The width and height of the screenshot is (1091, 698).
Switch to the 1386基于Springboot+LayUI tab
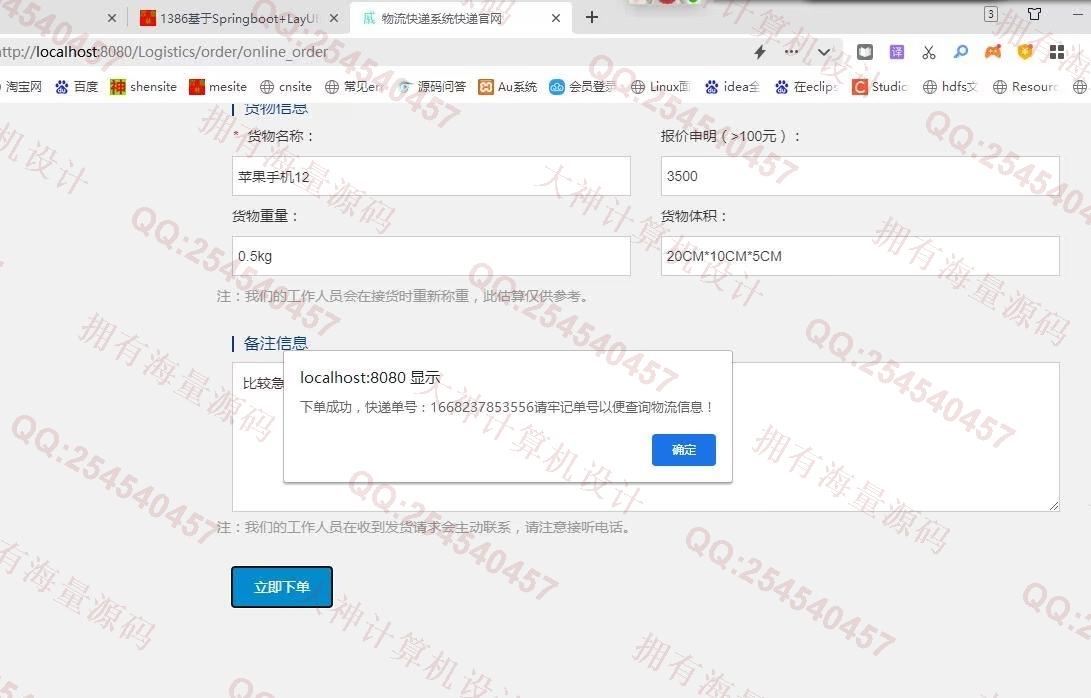coord(239,18)
